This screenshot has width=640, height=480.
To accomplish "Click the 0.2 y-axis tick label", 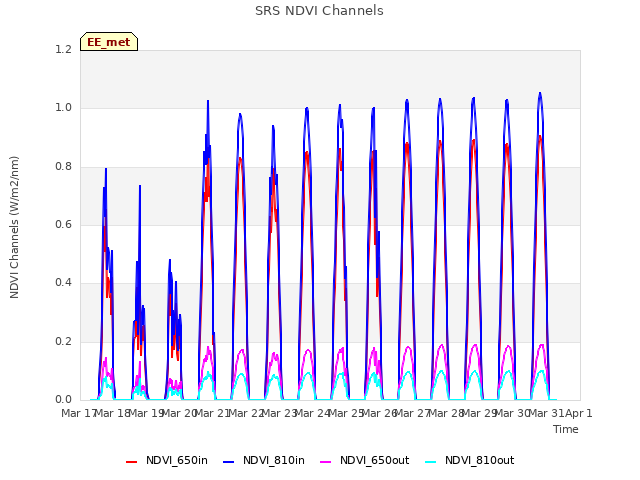I will pos(63,341).
